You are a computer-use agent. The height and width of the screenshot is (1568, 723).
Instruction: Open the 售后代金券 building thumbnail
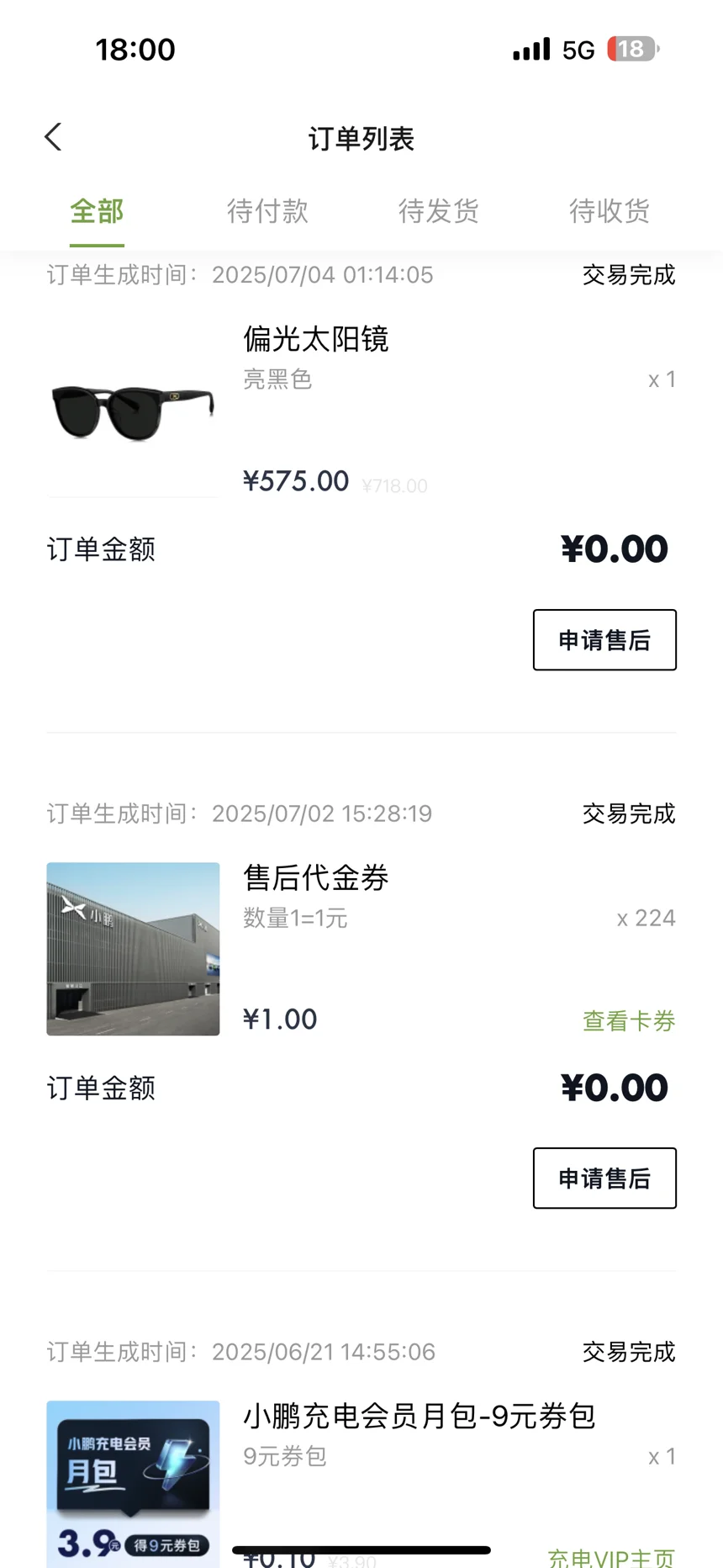click(x=133, y=949)
